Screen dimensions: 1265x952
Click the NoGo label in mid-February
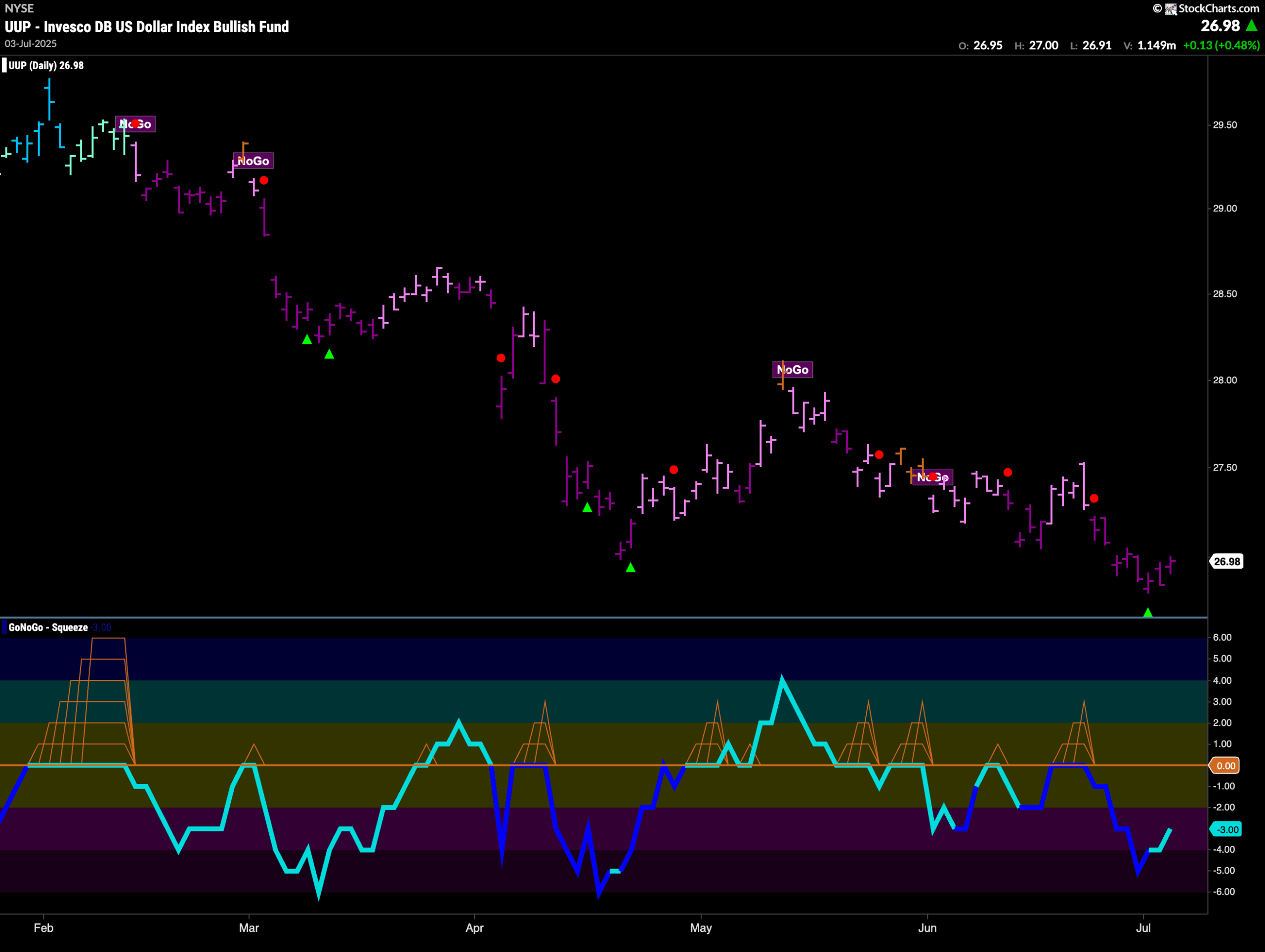click(136, 124)
